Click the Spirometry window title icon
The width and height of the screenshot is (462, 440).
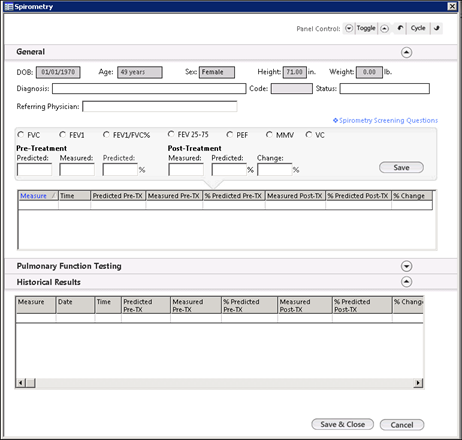[9, 7]
